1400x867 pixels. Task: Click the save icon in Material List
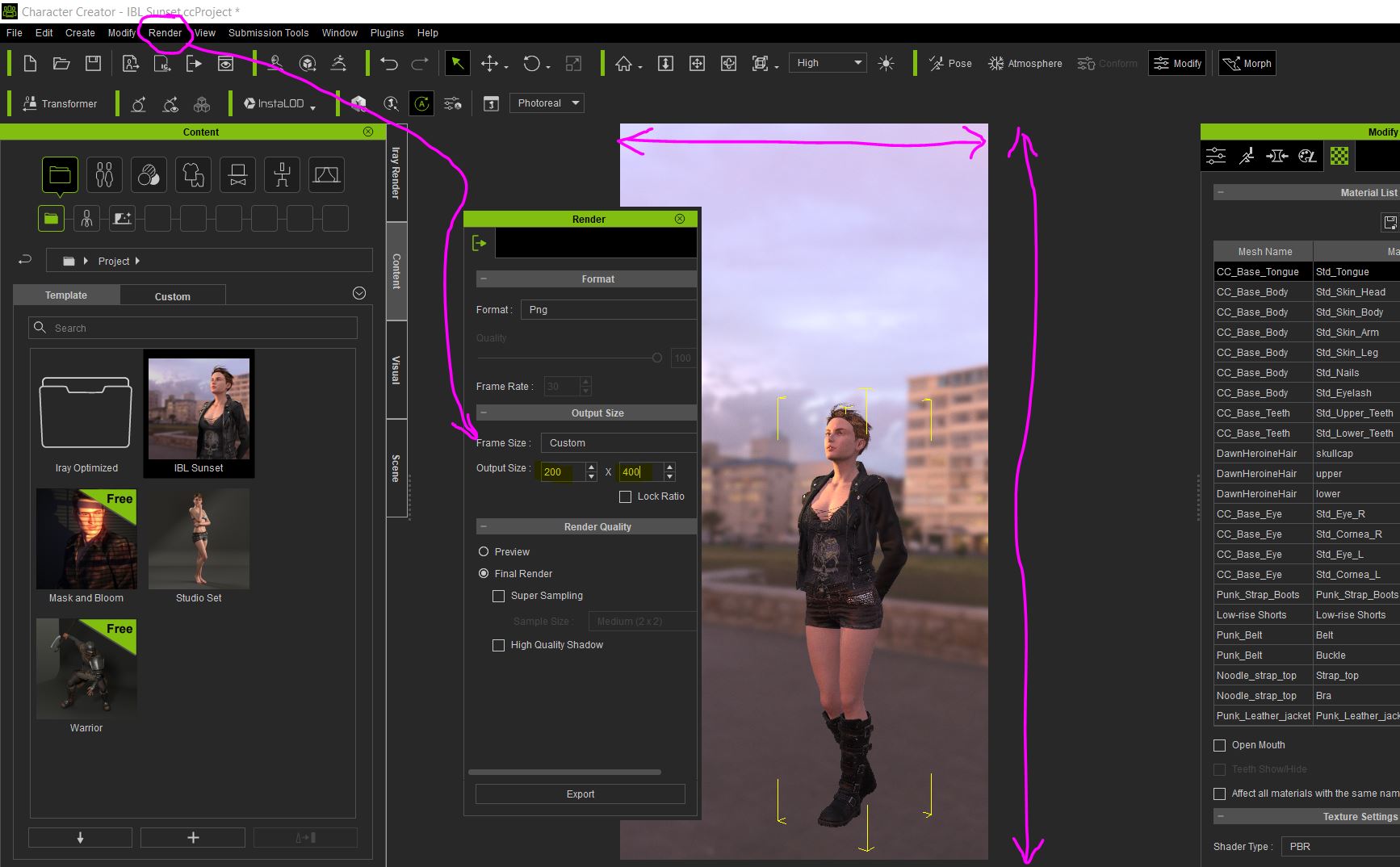click(1390, 222)
